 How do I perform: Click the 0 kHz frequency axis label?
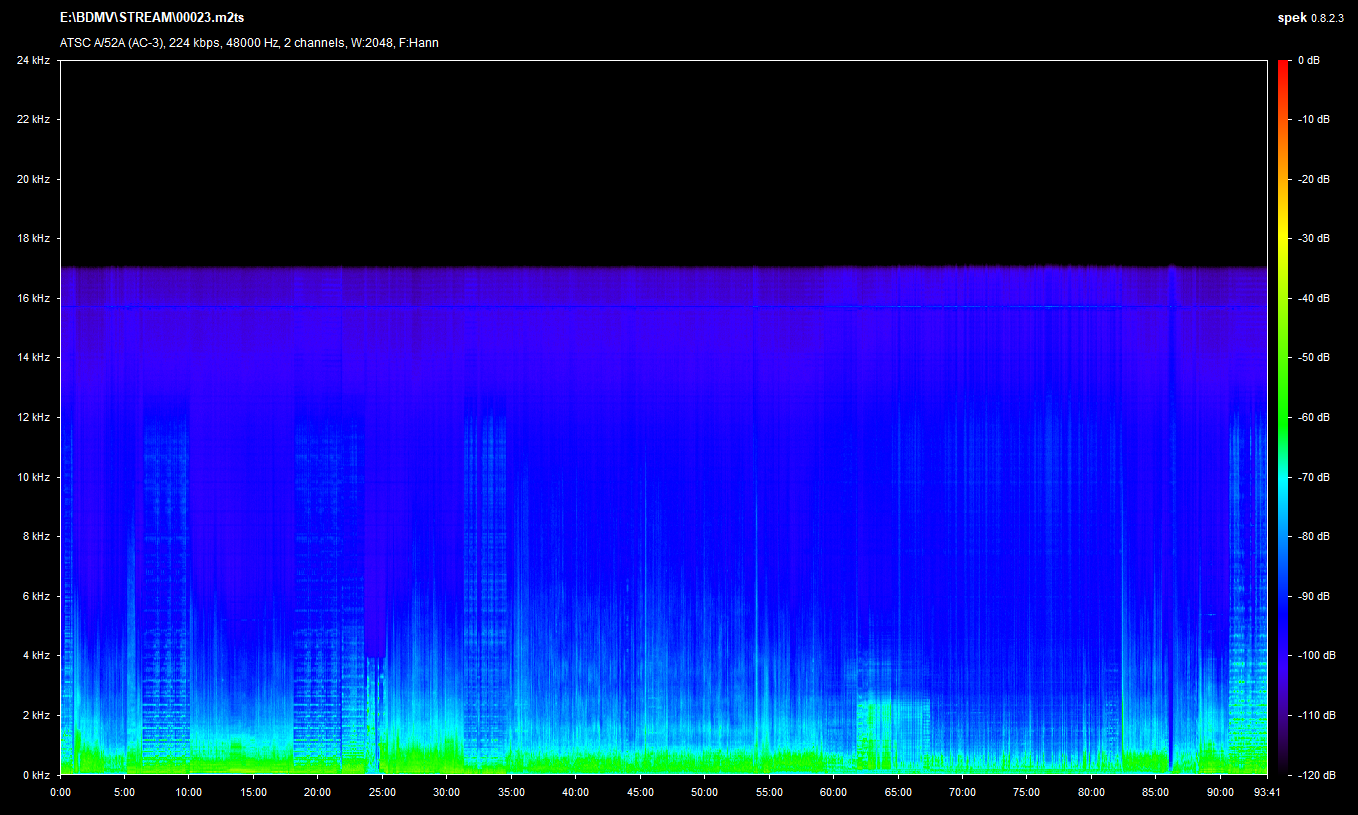point(36,775)
